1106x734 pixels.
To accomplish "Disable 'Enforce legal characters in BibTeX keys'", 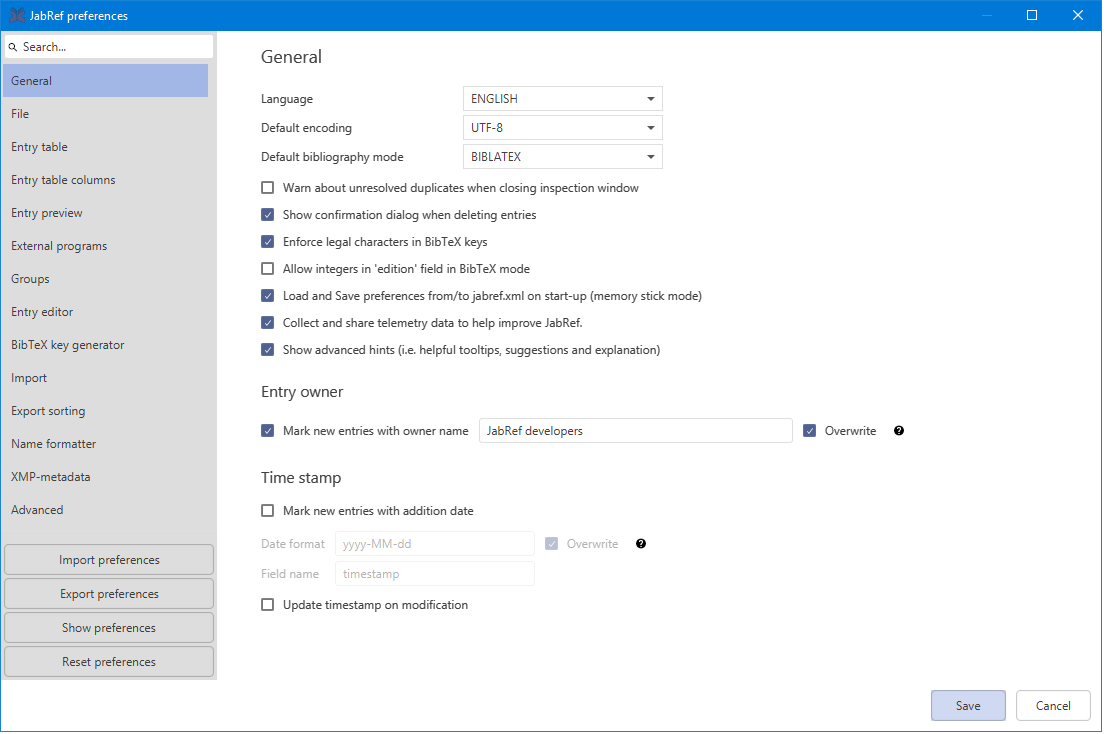I will point(267,242).
